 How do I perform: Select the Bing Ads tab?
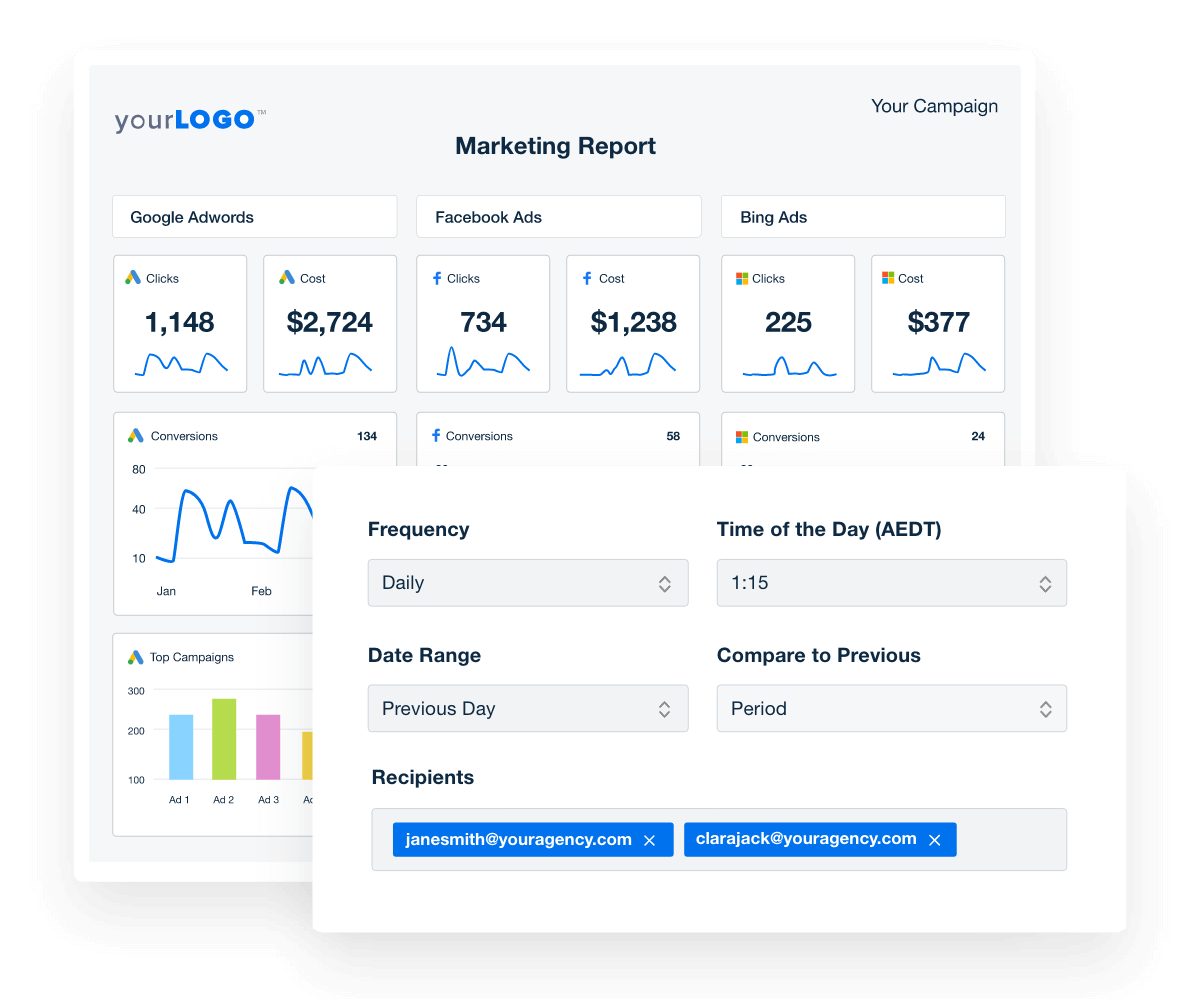click(862, 216)
